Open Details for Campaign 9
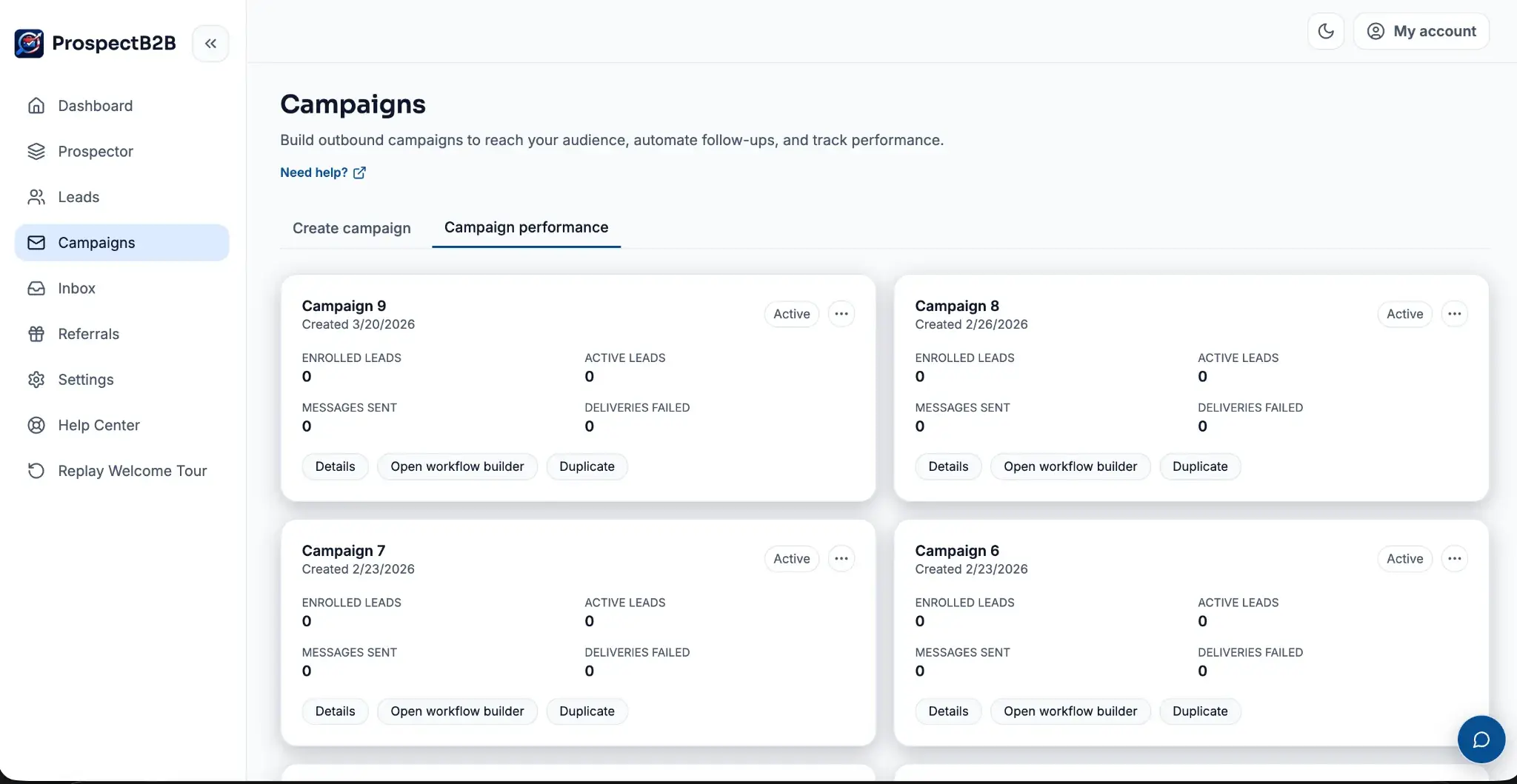Screen dimensions: 1517x784 coord(335,466)
